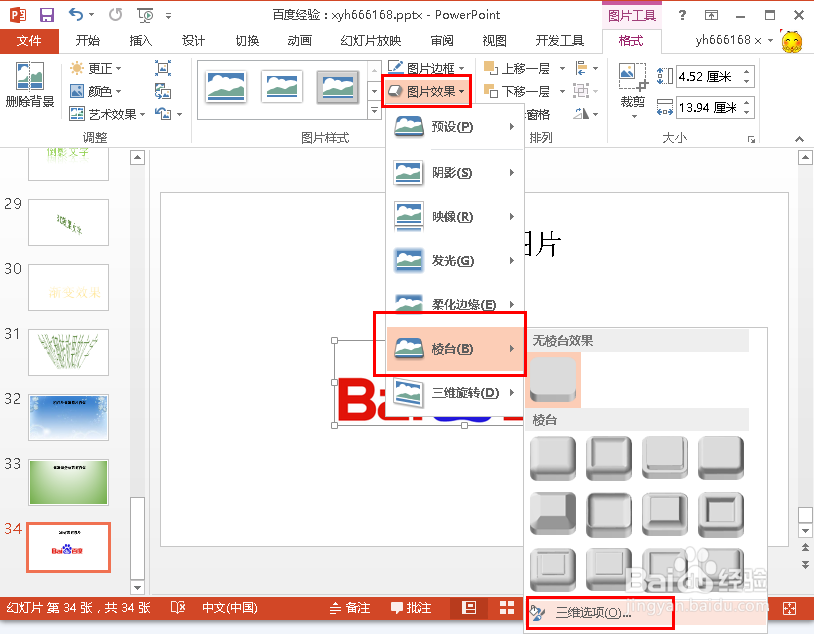This screenshot has width=814, height=634.
Task: Click the ribbon display options icon
Action: (711, 15)
